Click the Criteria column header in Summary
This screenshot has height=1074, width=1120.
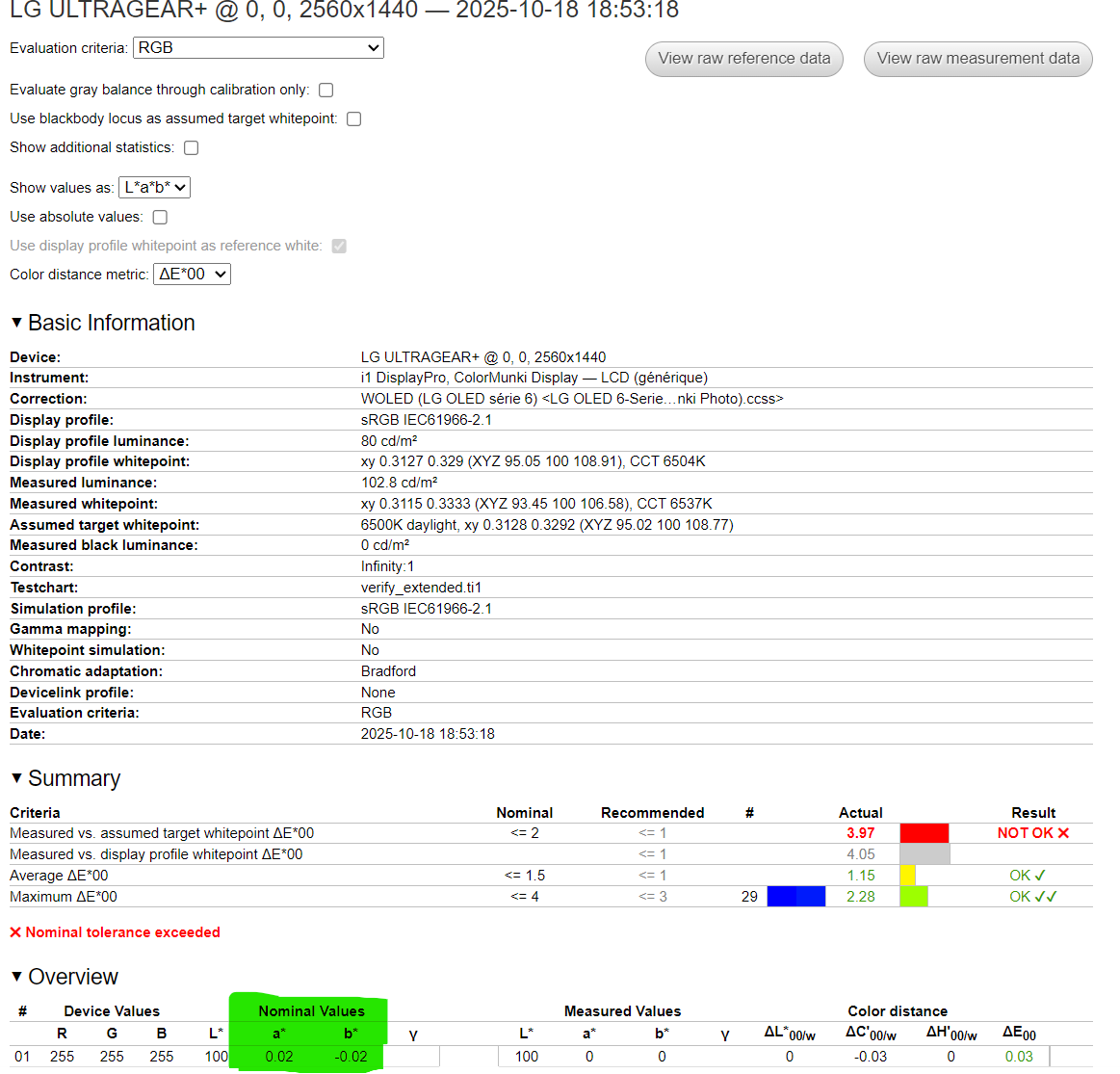click(35, 813)
